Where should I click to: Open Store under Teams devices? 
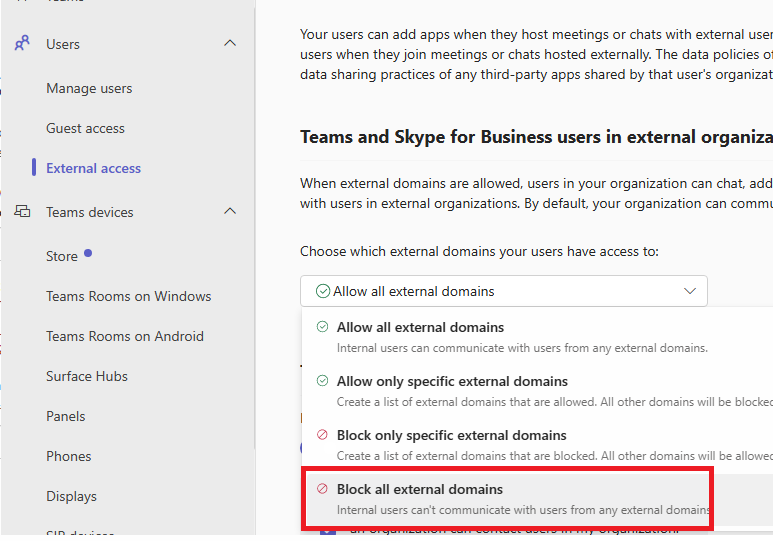pos(62,256)
